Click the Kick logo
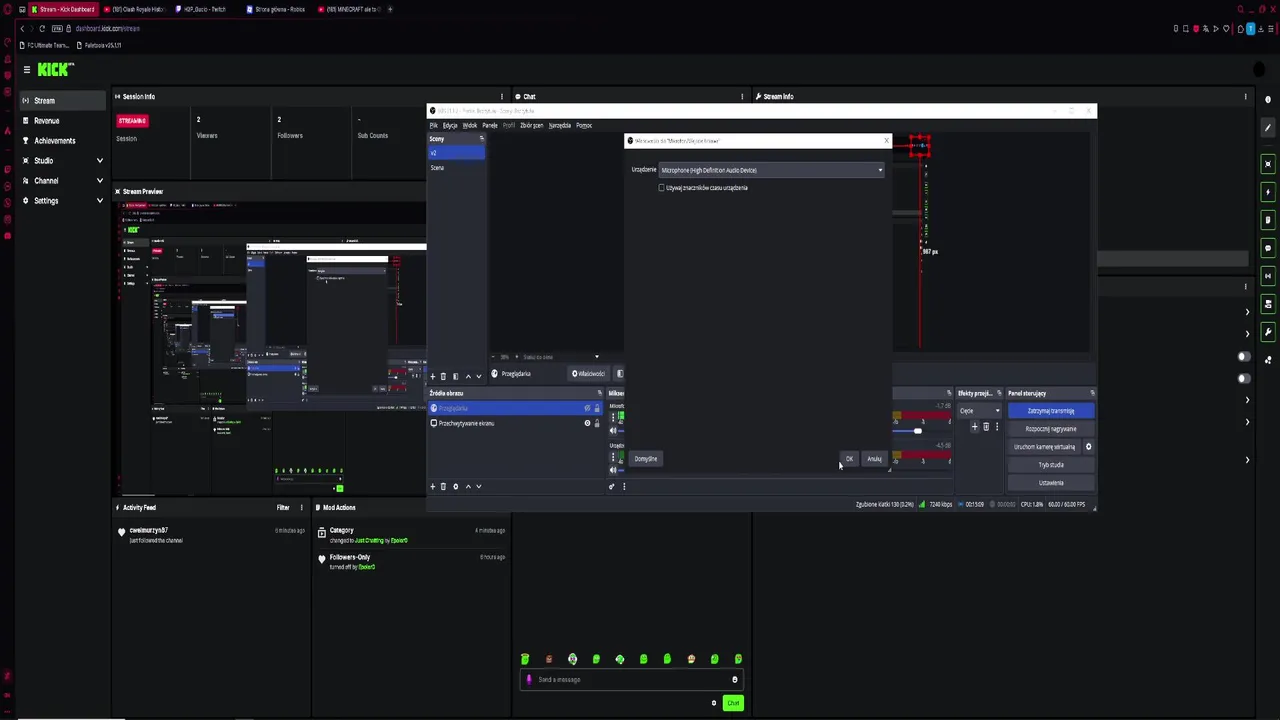This screenshot has height=720, width=1280. point(56,69)
